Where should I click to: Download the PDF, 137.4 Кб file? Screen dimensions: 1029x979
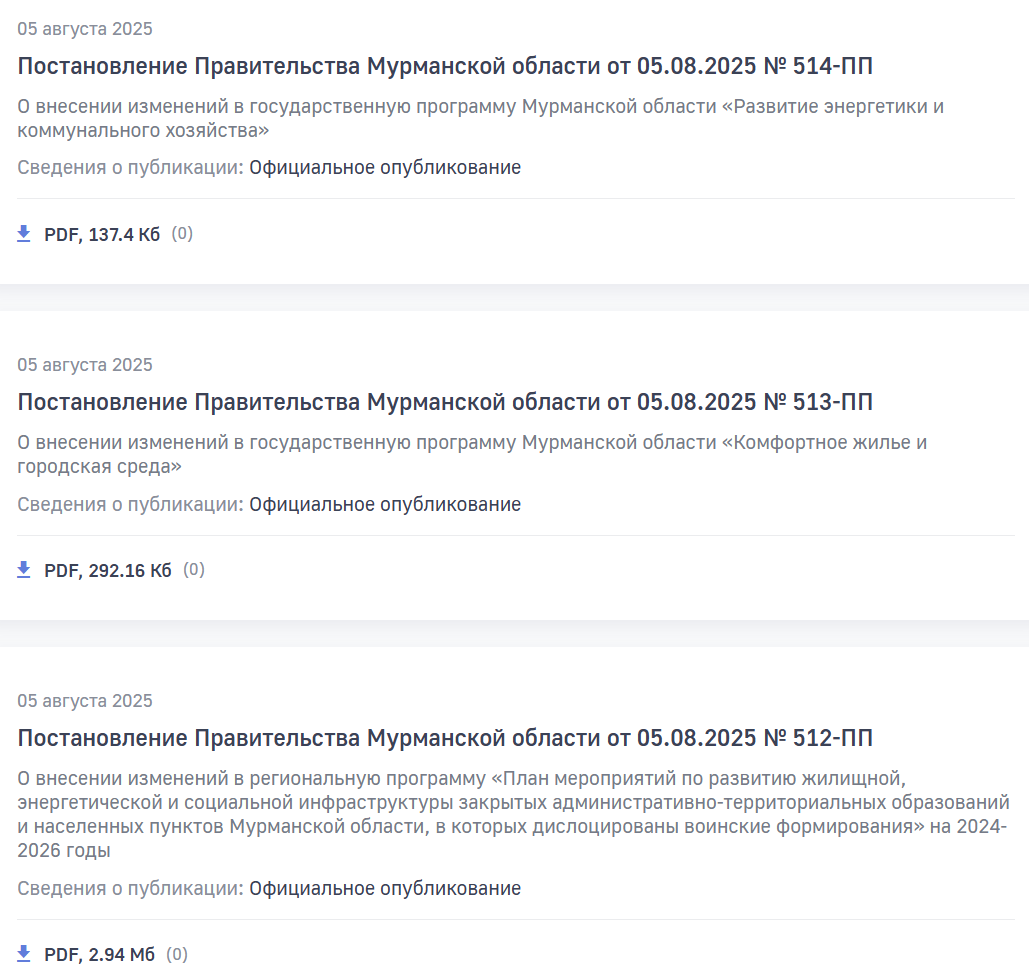102,234
